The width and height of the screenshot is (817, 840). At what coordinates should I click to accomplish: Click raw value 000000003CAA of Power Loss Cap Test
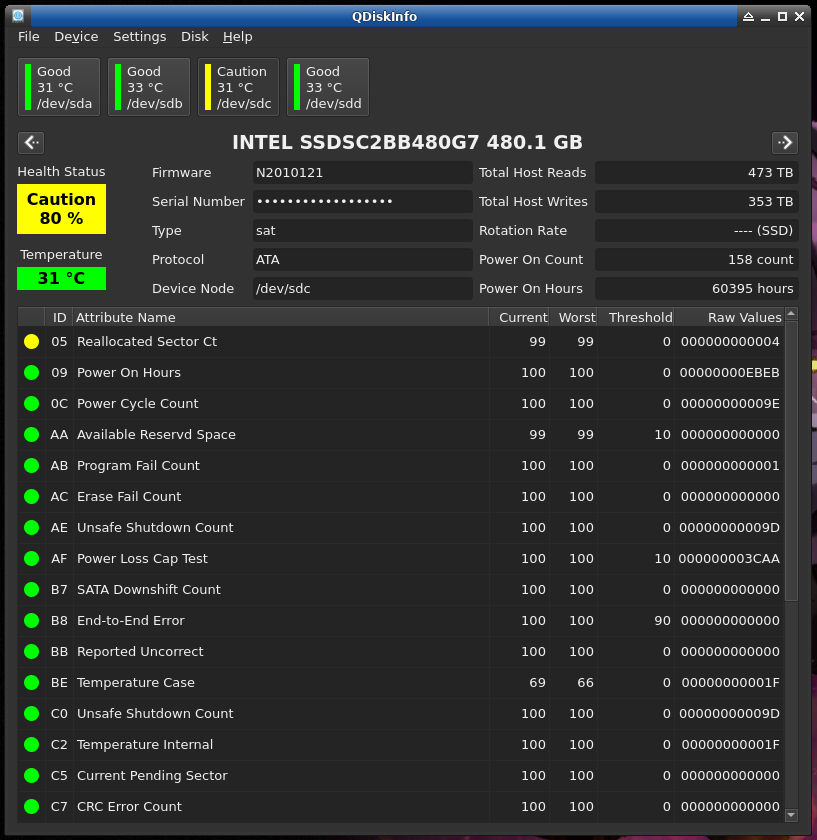click(729, 559)
